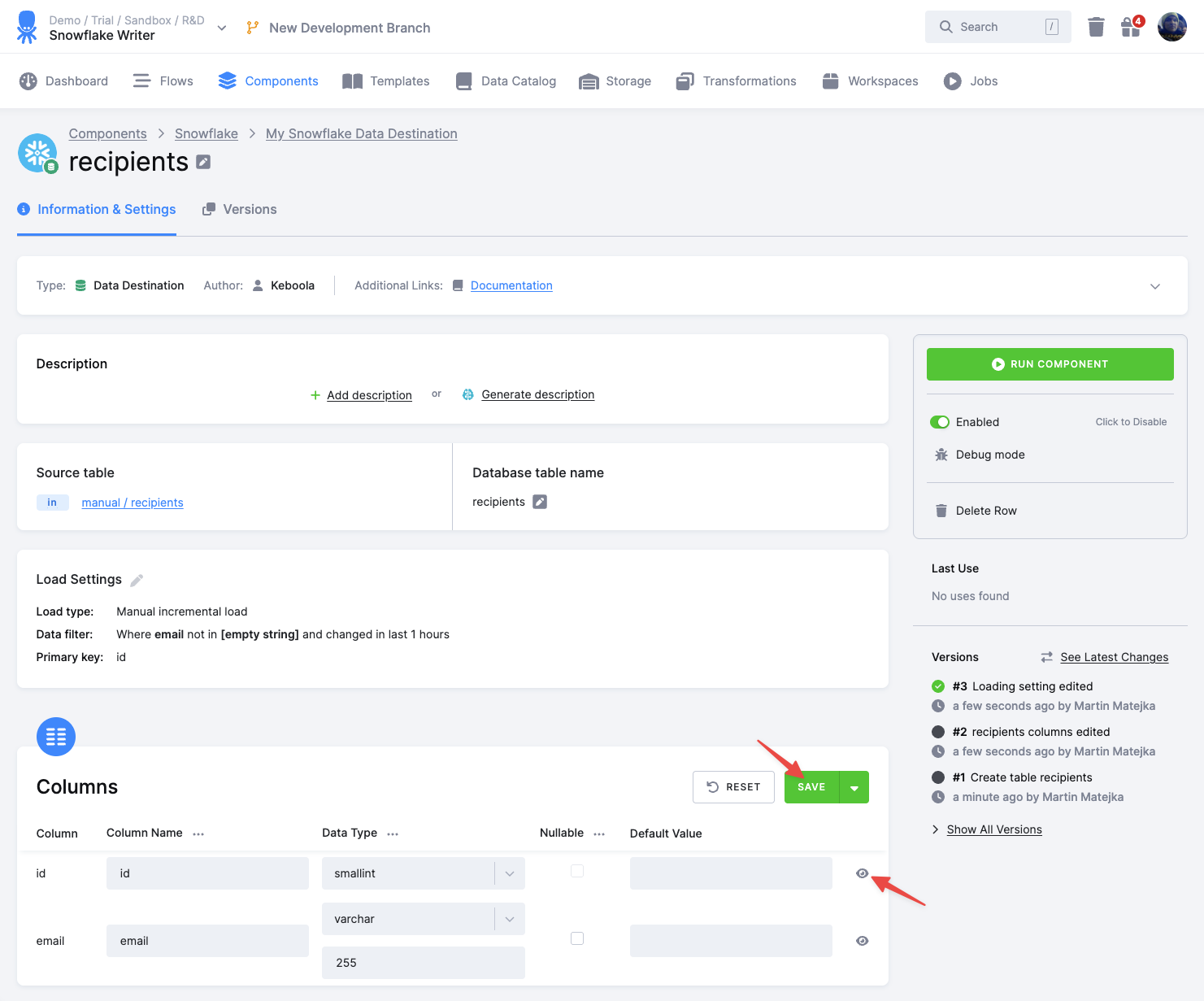Expand the Save button dropdown arrow
Viewport: 1204px width, 1001px height.
point(854,787)
